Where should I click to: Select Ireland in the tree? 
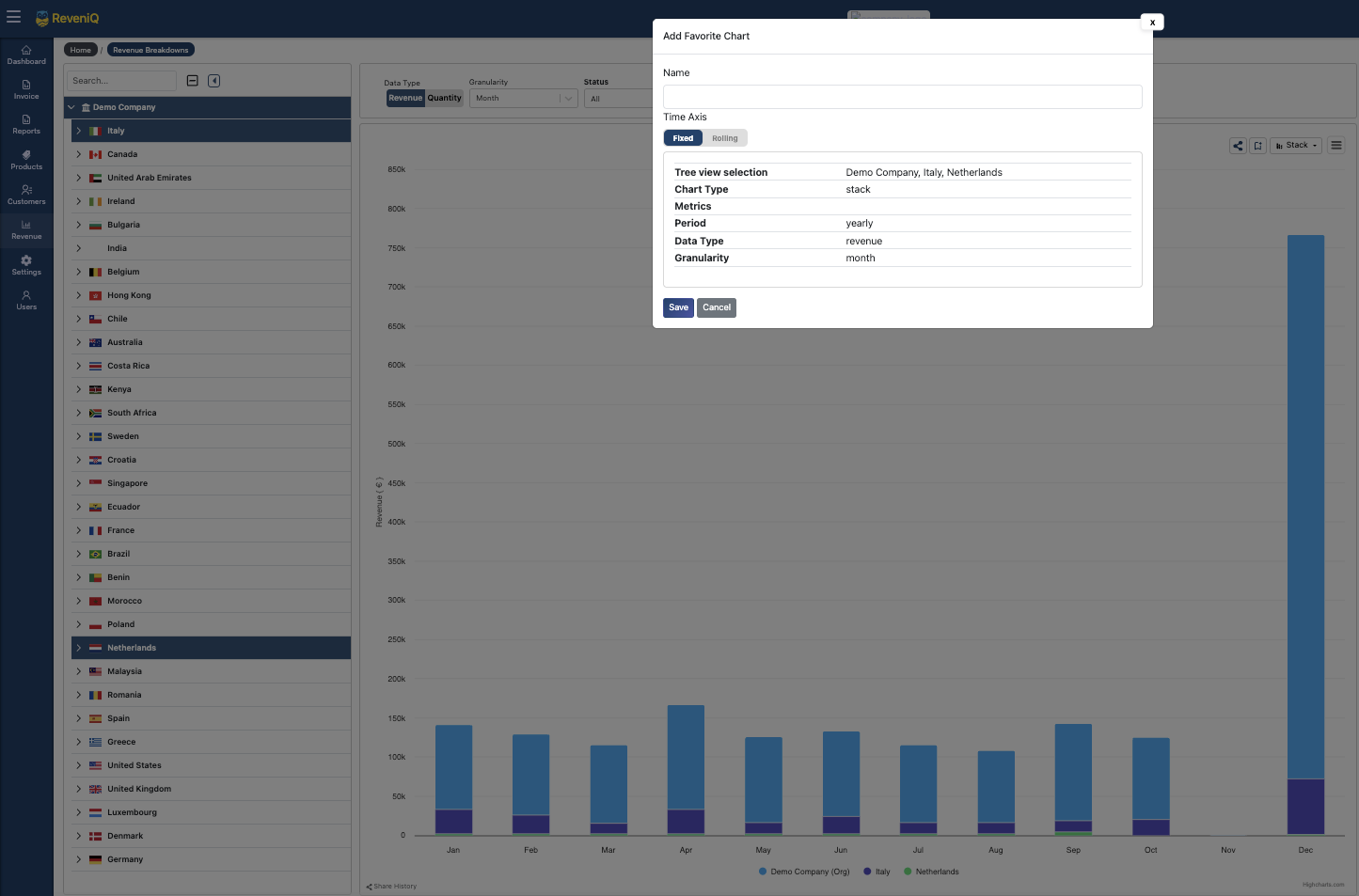point(211,201)
